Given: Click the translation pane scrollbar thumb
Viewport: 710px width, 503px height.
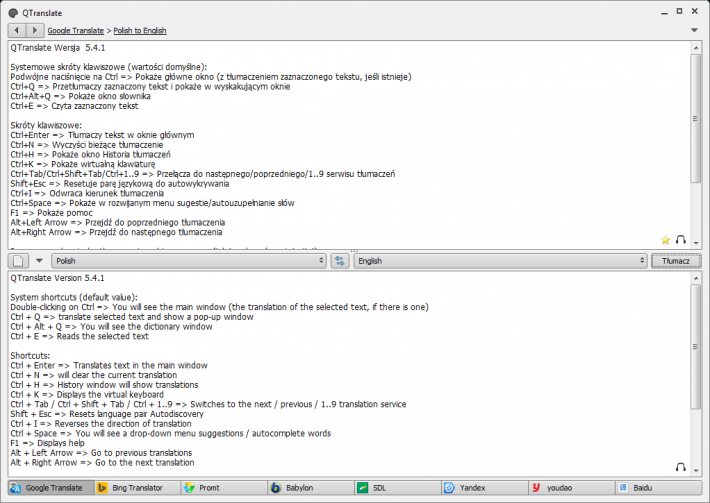Looking at the screenshot, I should pos(696,347).
